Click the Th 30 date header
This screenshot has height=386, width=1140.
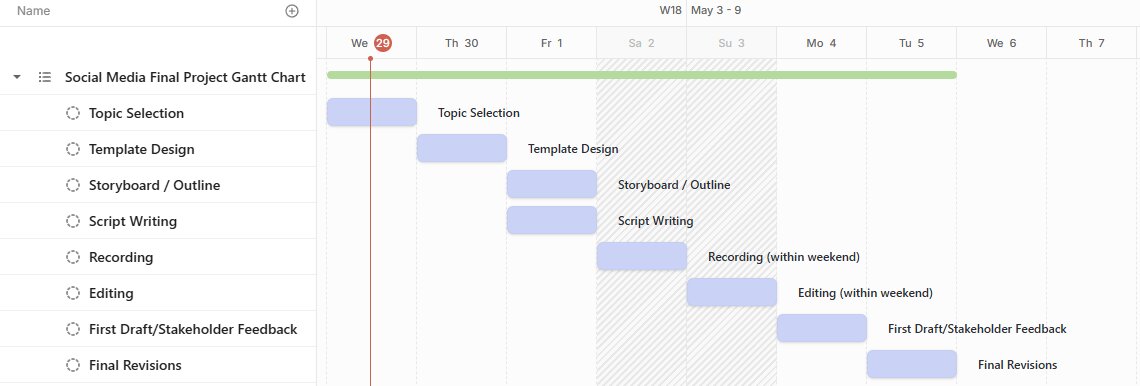(x=462, y=43)
